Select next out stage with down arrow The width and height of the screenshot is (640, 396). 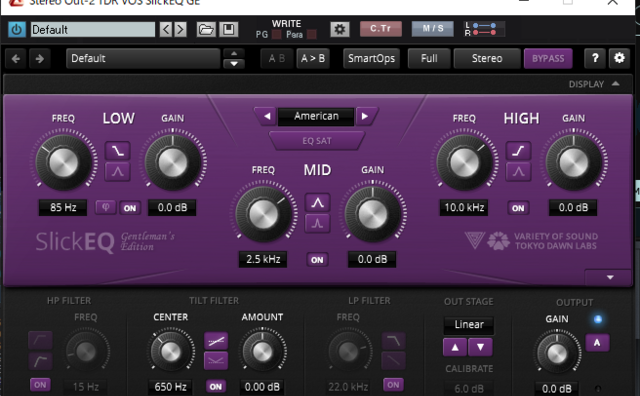[x=480, y=347]
